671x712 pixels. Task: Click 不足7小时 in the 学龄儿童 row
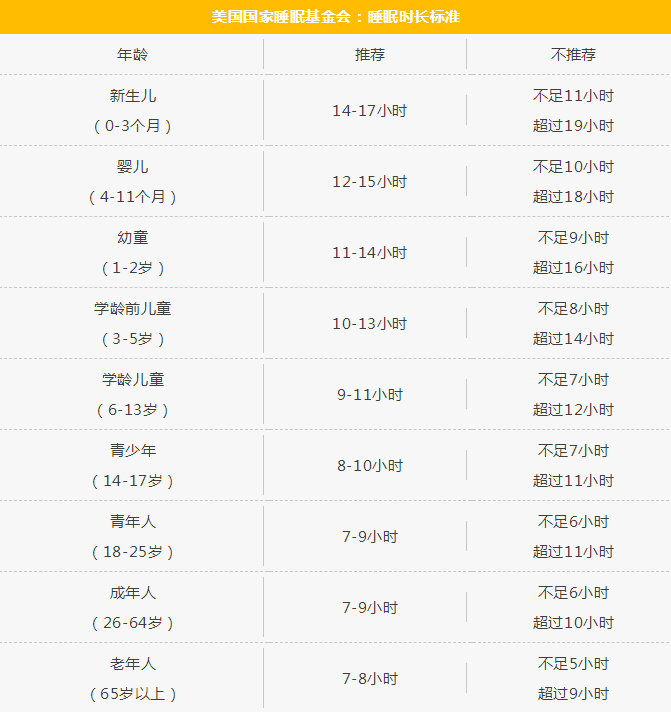click(x=573, y=380)
